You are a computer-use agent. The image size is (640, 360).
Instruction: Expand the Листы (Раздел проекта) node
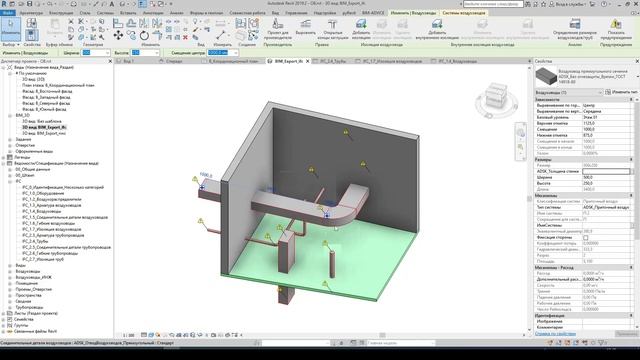pos(4,313)
